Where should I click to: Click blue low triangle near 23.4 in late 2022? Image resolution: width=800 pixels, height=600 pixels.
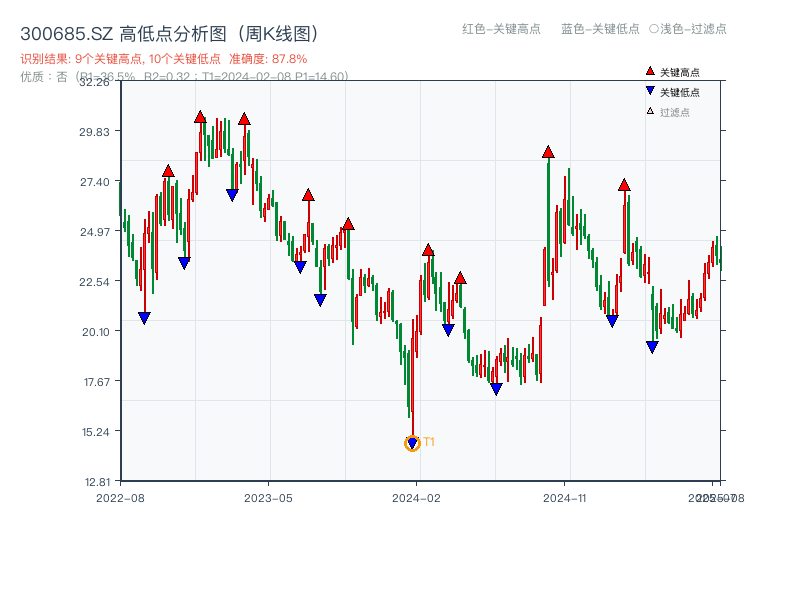tap(184, 263)
